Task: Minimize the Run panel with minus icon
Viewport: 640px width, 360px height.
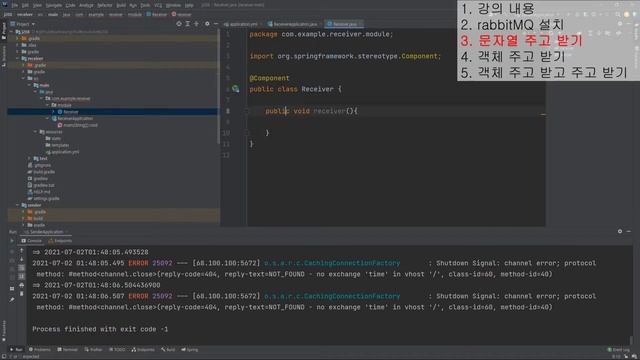Action: pos(629,231)
